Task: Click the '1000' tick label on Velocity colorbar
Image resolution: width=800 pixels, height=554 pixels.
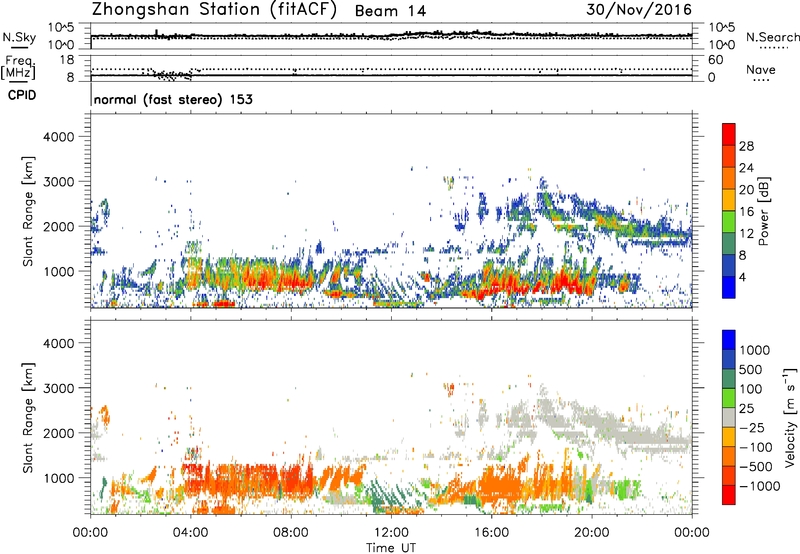Action: point(755,350)
